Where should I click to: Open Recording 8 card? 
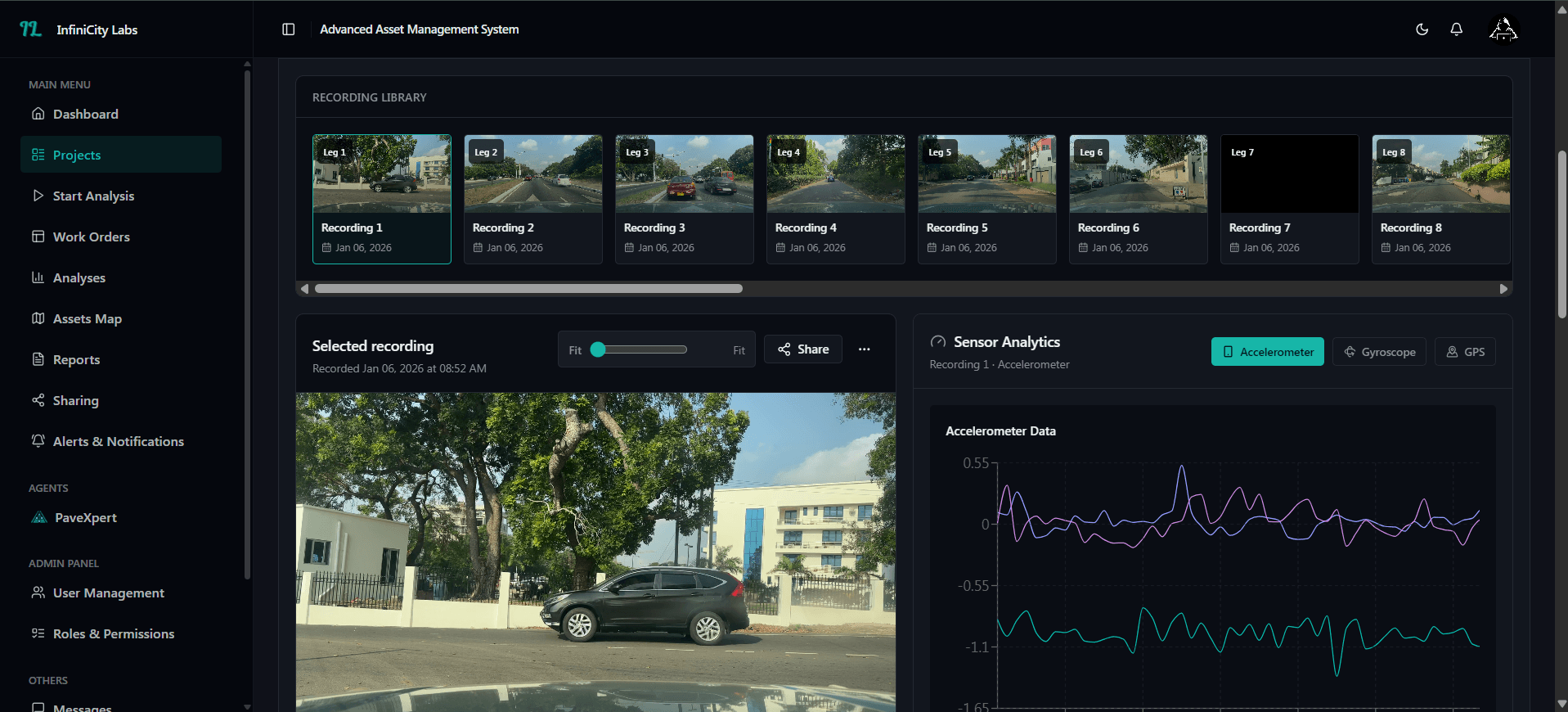pos(1441,199)
